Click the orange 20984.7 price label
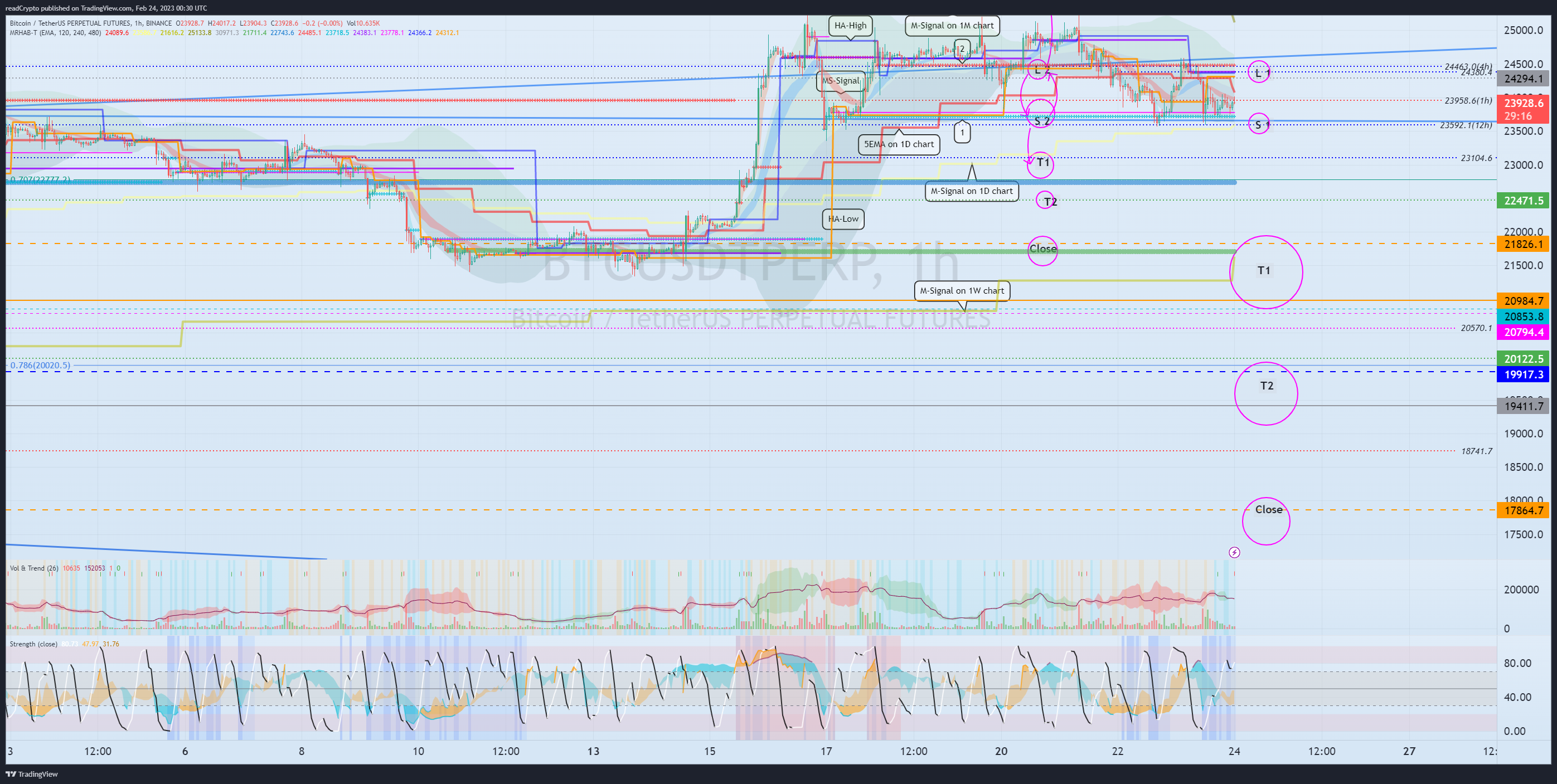Viewport: 1557px width, 784px height. pos(1523,301)
